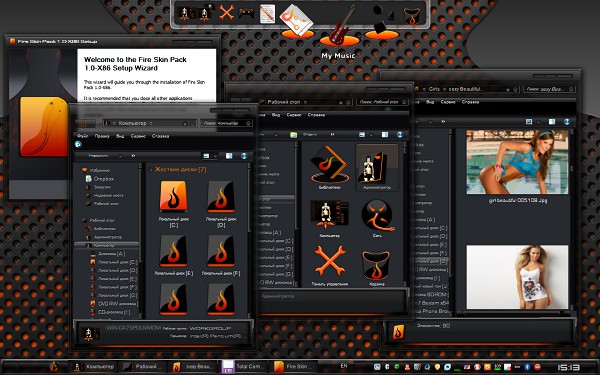
Task: Open Вид menu in Компьютер window
Action: click(120, 136)
